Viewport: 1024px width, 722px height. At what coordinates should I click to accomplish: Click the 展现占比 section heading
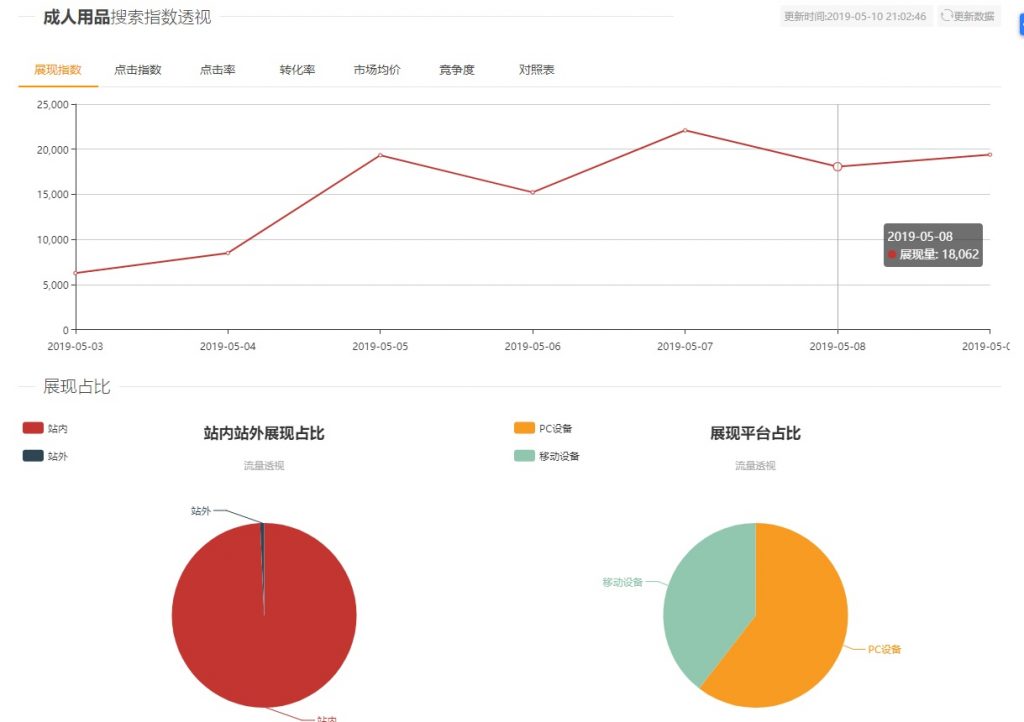[x=76, y=386]
